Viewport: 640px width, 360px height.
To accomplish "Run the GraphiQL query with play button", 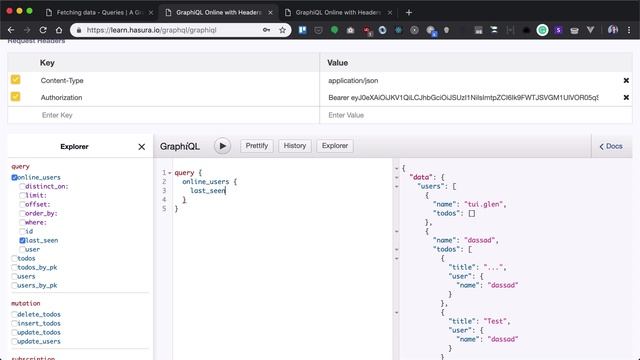I will point(222,146).
